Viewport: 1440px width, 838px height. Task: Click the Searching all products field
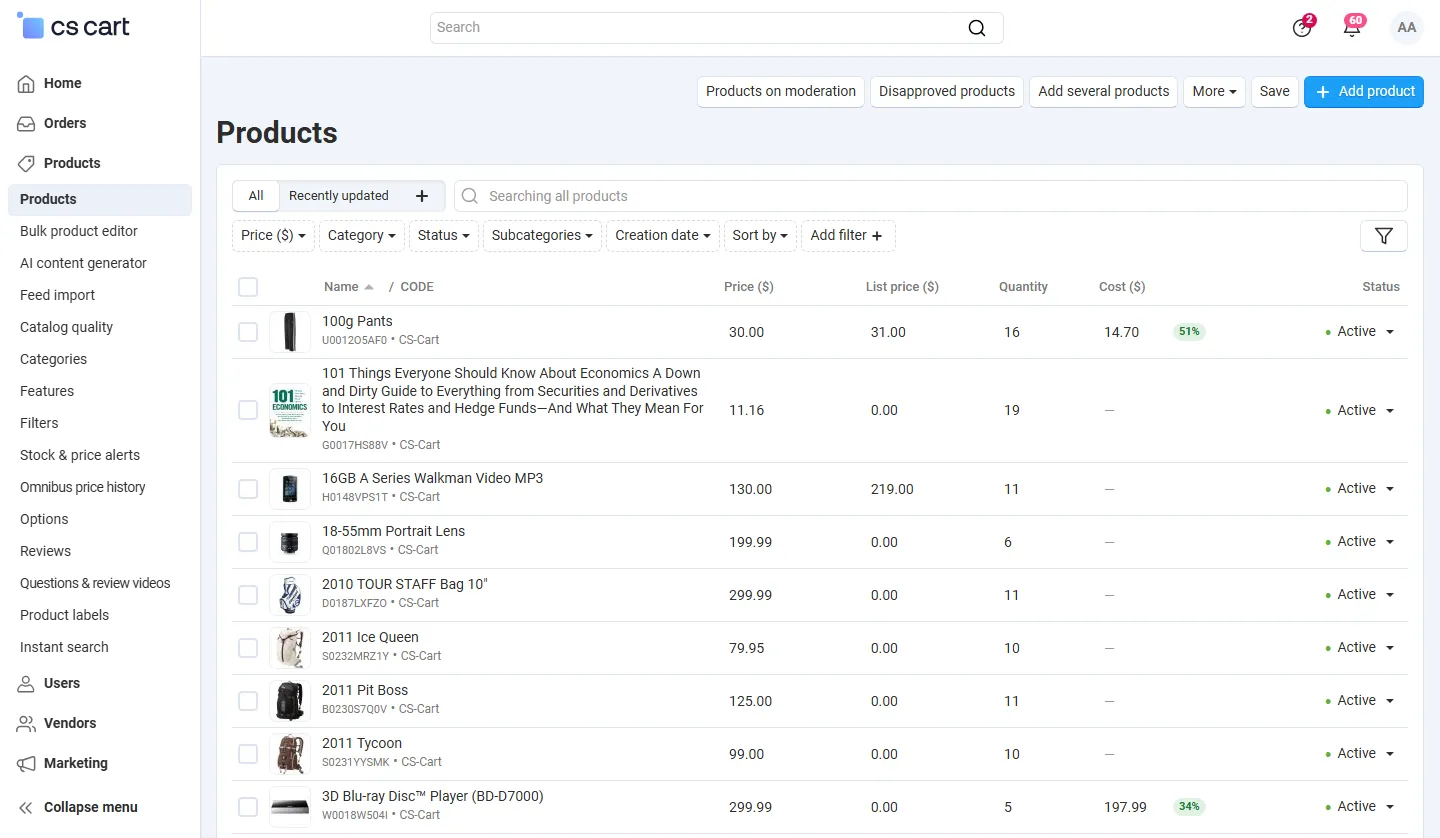tap(931, 196)
